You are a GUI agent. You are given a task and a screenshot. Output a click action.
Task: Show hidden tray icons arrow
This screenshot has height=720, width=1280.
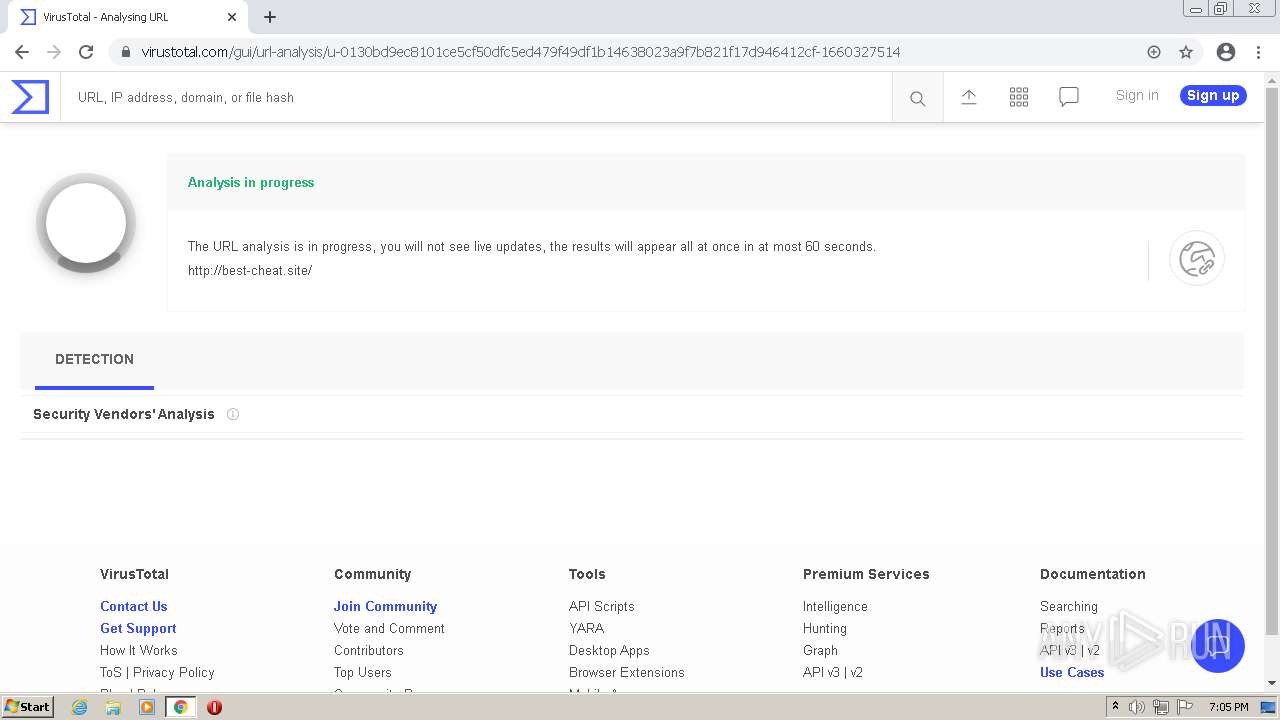[x=1115, y=707]
